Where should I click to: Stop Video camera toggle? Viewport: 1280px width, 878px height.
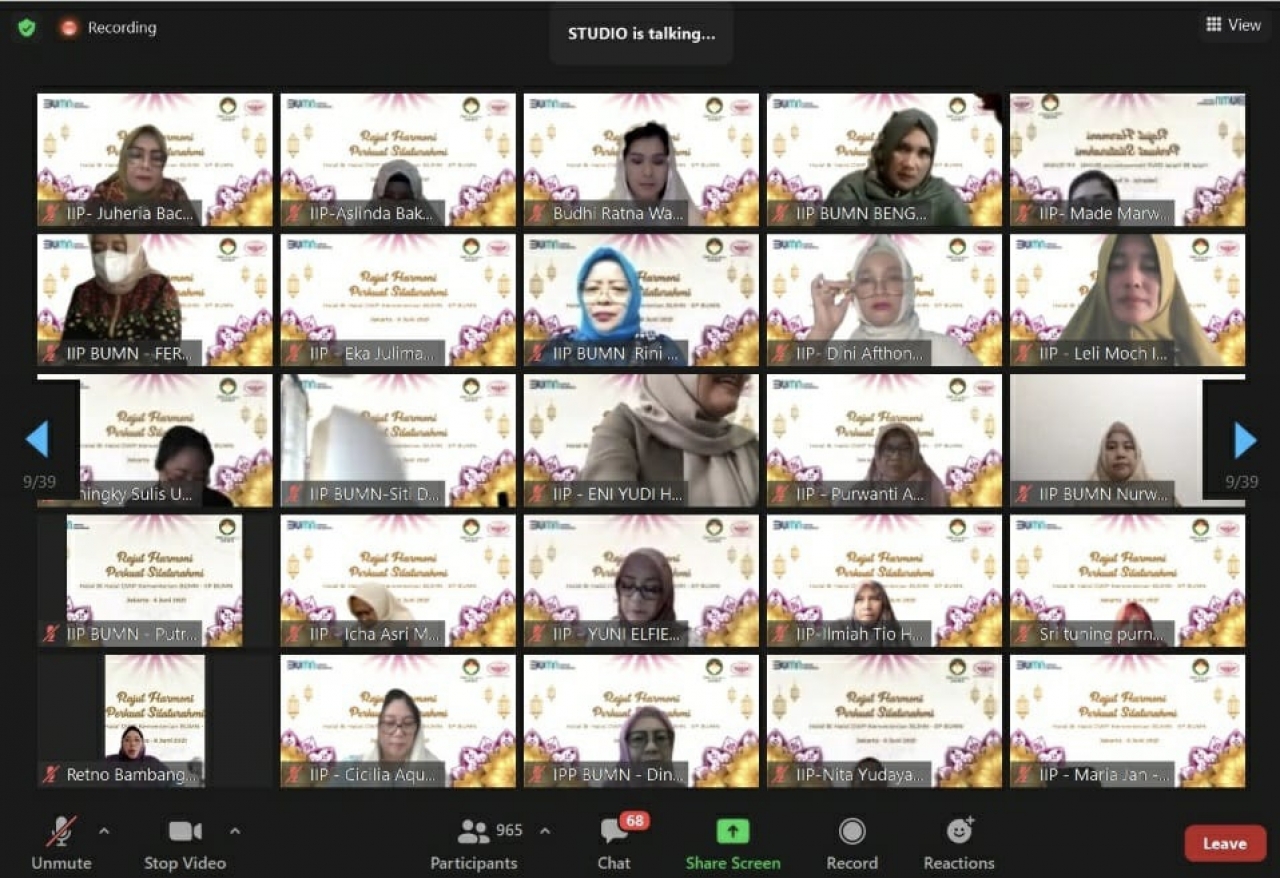click(x=185, y=831)
